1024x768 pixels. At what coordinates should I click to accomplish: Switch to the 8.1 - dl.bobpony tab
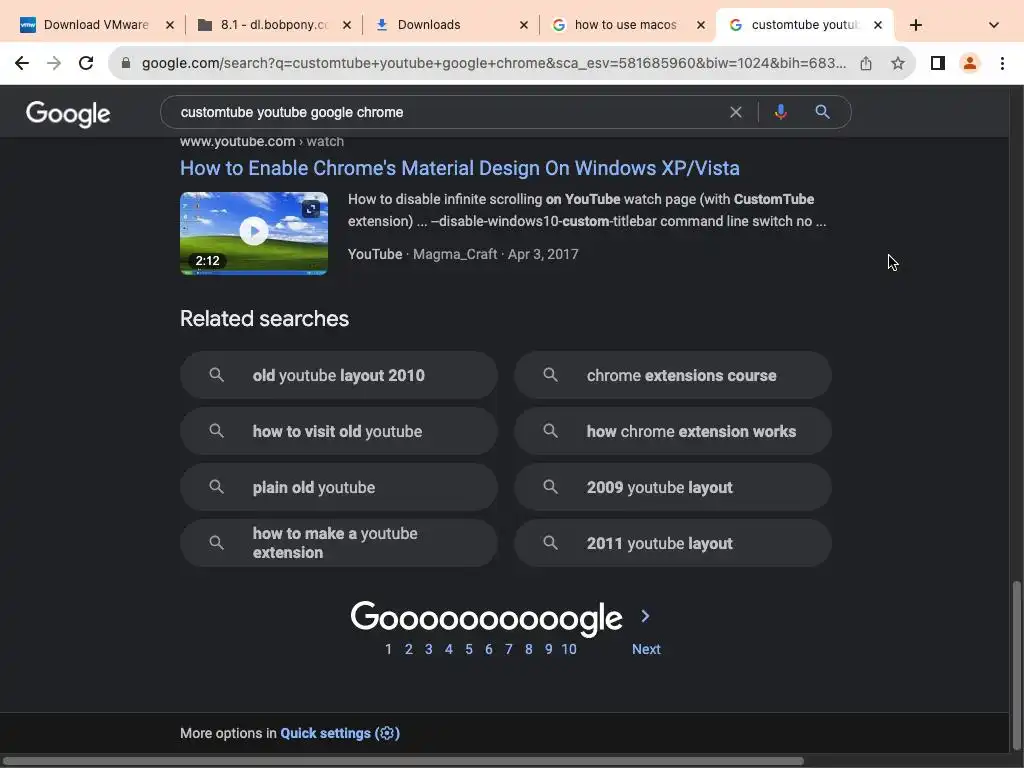click(x=273, y=25)
